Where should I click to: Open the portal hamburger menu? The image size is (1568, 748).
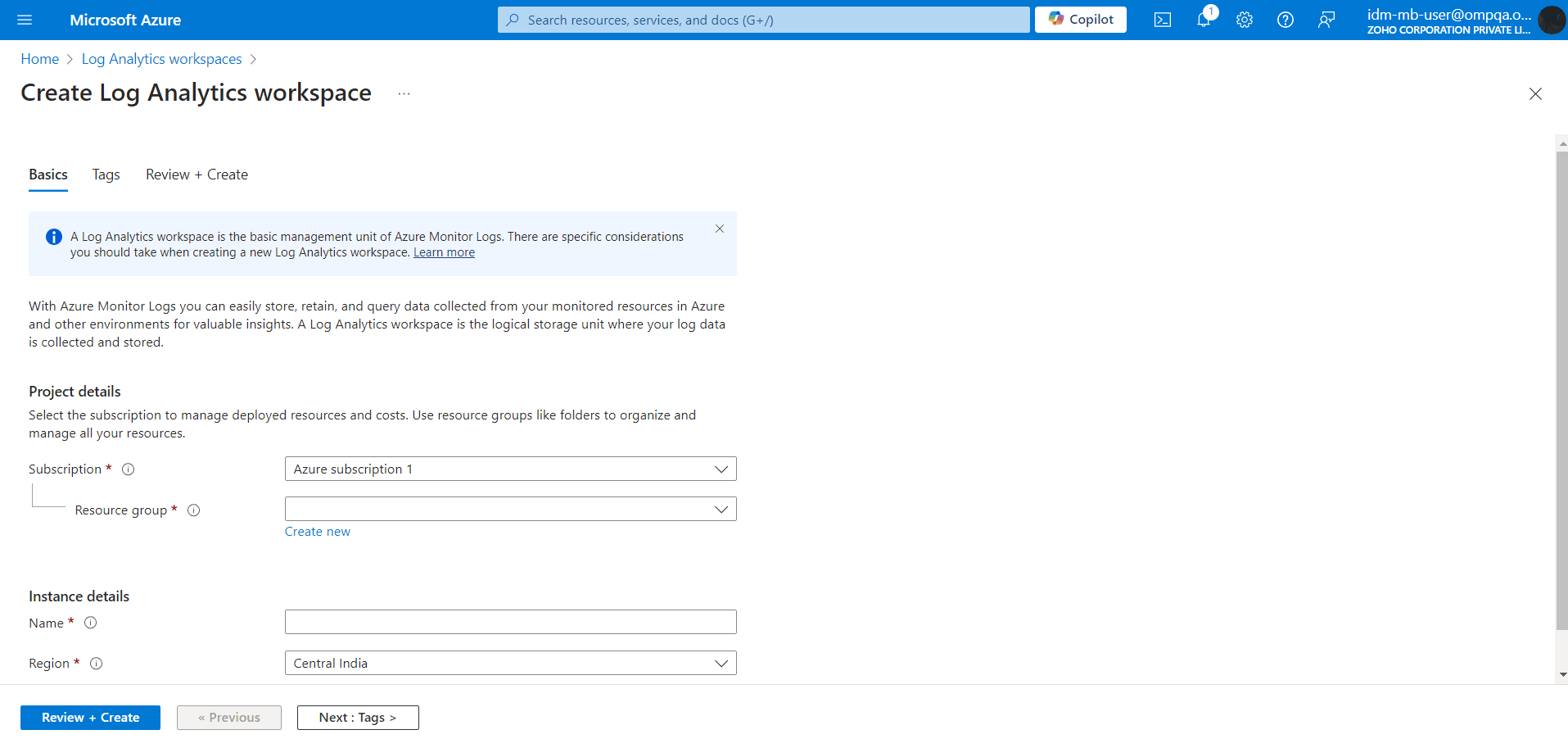pyautogui.click(x=25, y=20)
